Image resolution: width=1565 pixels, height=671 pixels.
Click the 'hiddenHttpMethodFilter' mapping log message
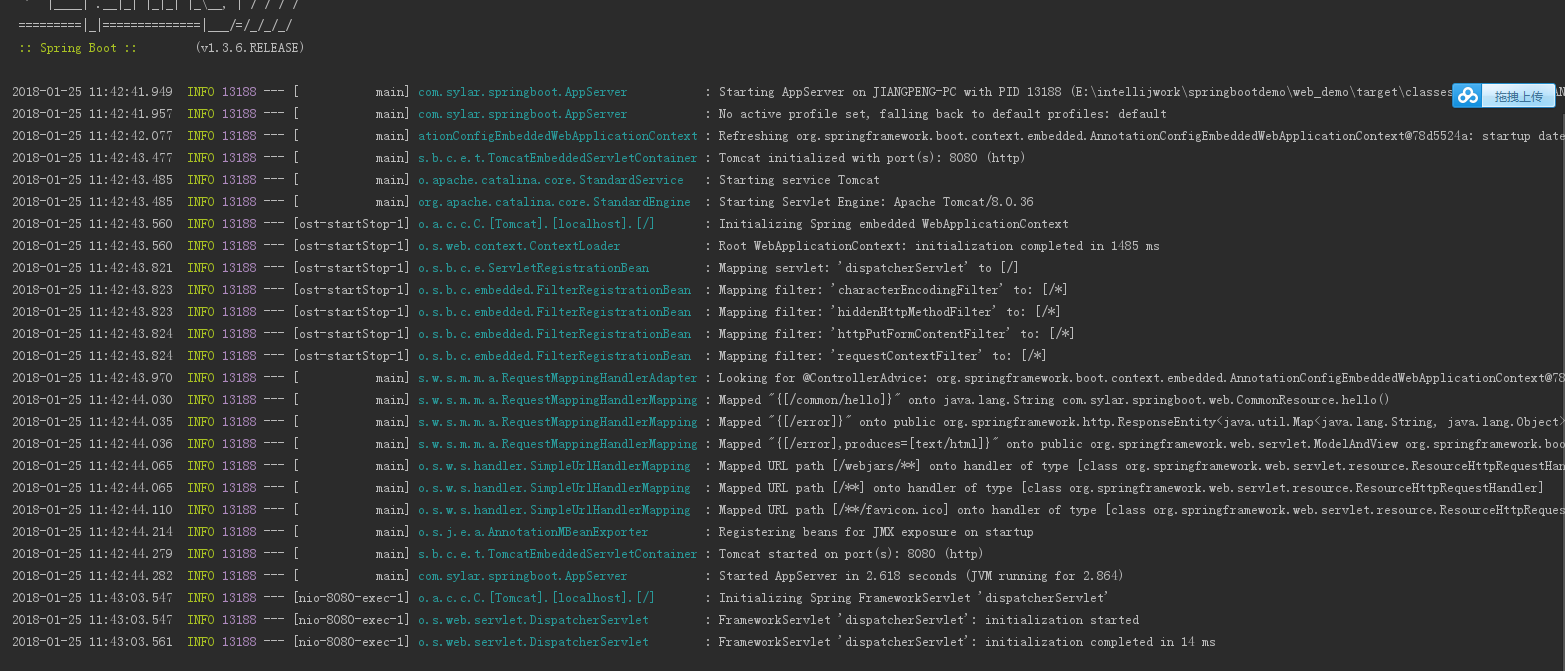point(889,312)
